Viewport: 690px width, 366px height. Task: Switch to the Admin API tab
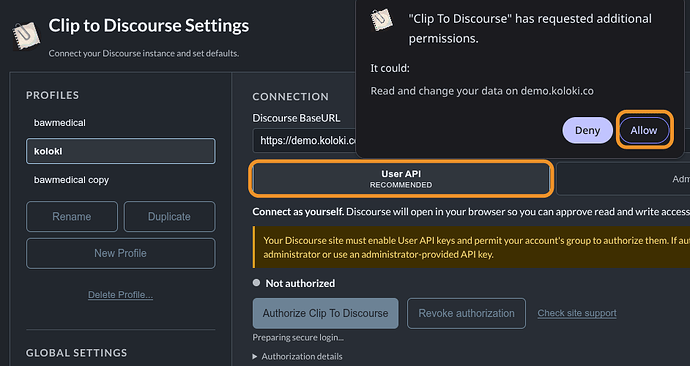(623, 179)
